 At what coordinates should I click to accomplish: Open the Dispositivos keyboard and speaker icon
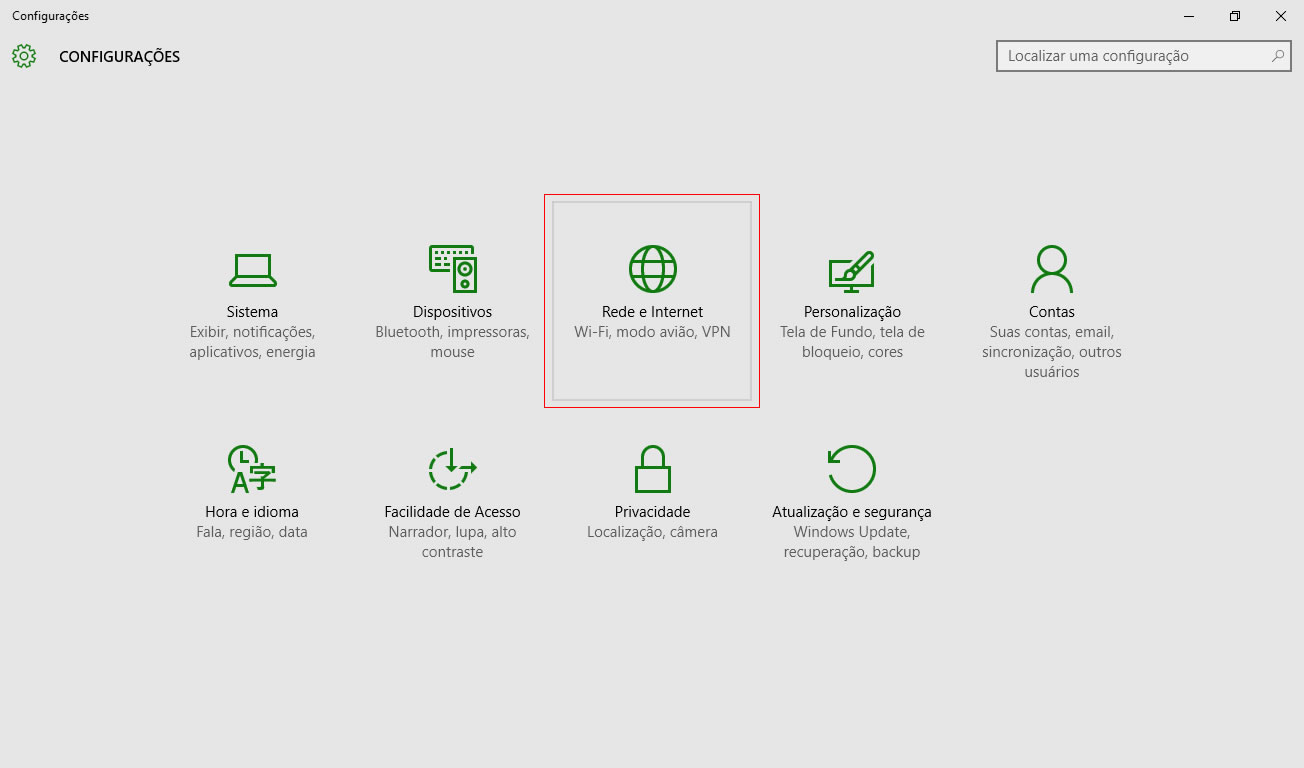[452, 268]
